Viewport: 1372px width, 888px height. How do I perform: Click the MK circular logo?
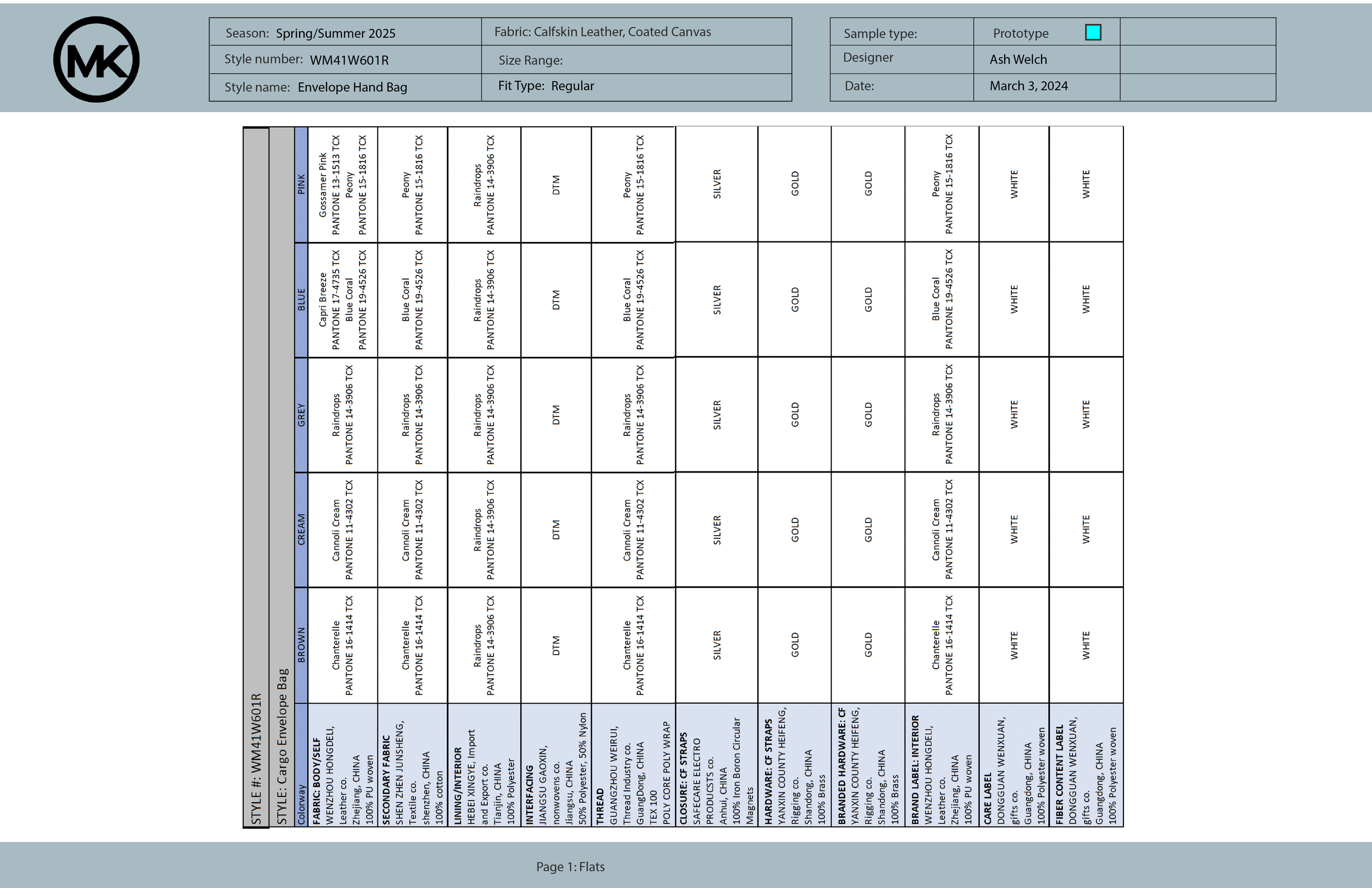96,59
